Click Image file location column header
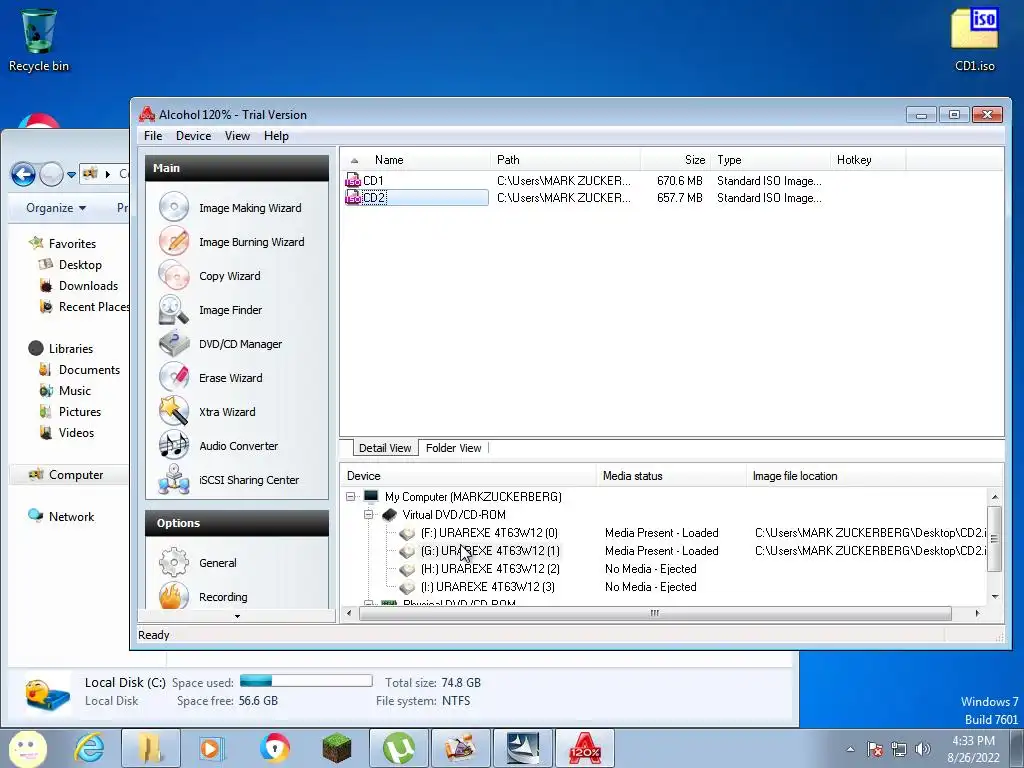 [874, 476]
